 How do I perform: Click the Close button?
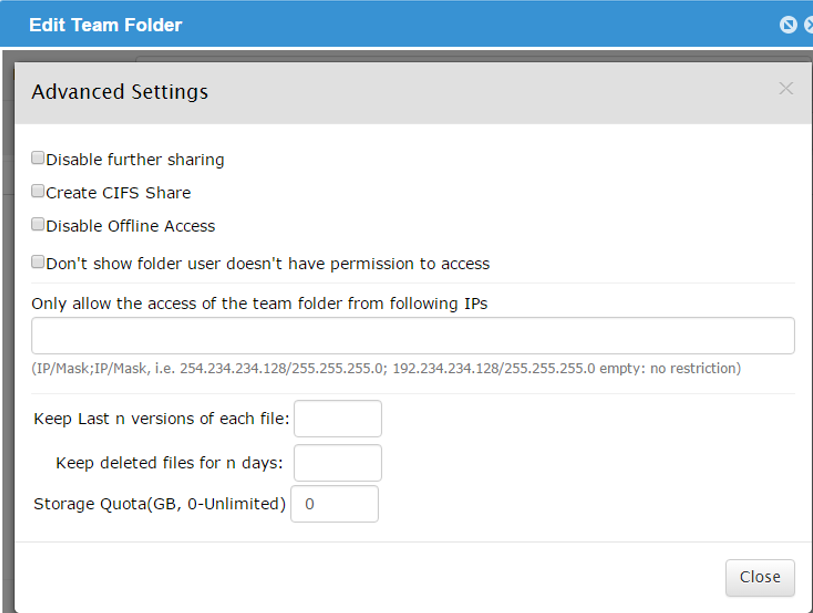point(760,577)
